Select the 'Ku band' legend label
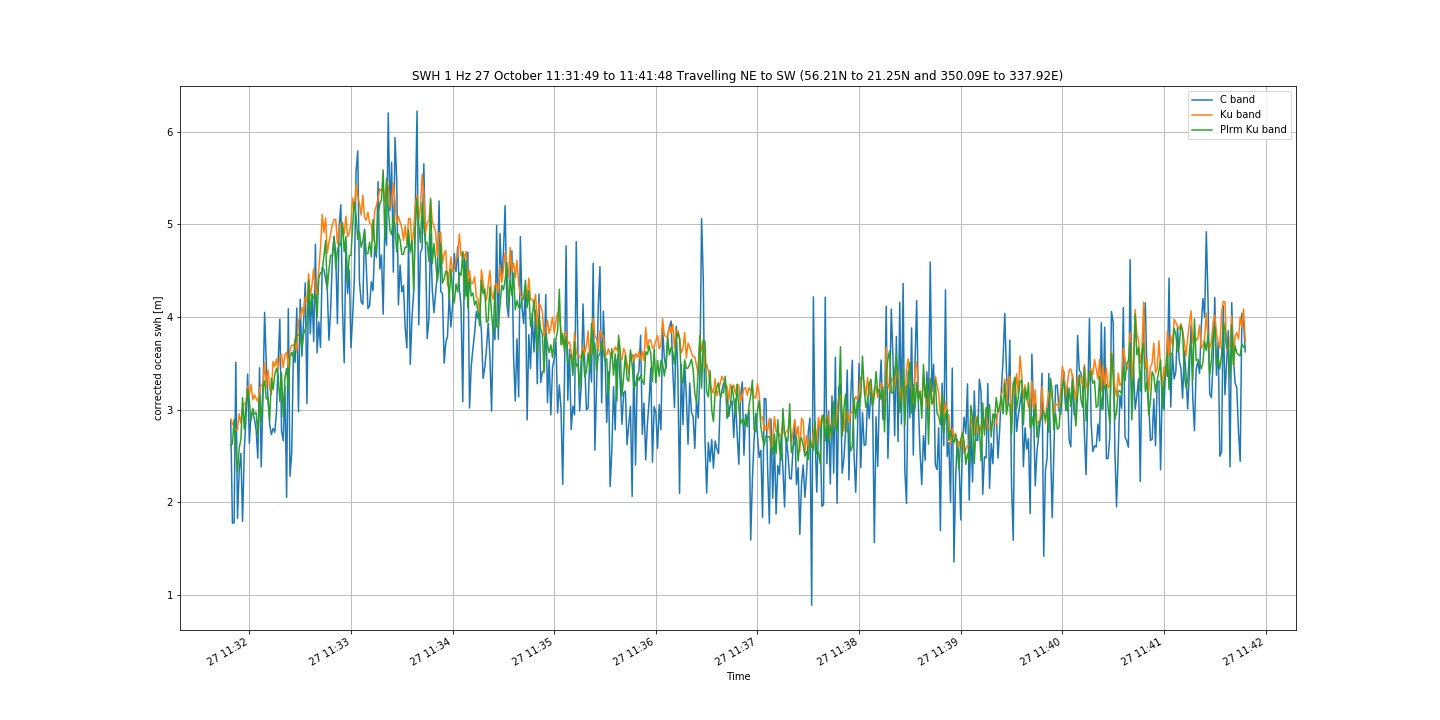This screenshot has height=720, width=1440. point(1239,115)
